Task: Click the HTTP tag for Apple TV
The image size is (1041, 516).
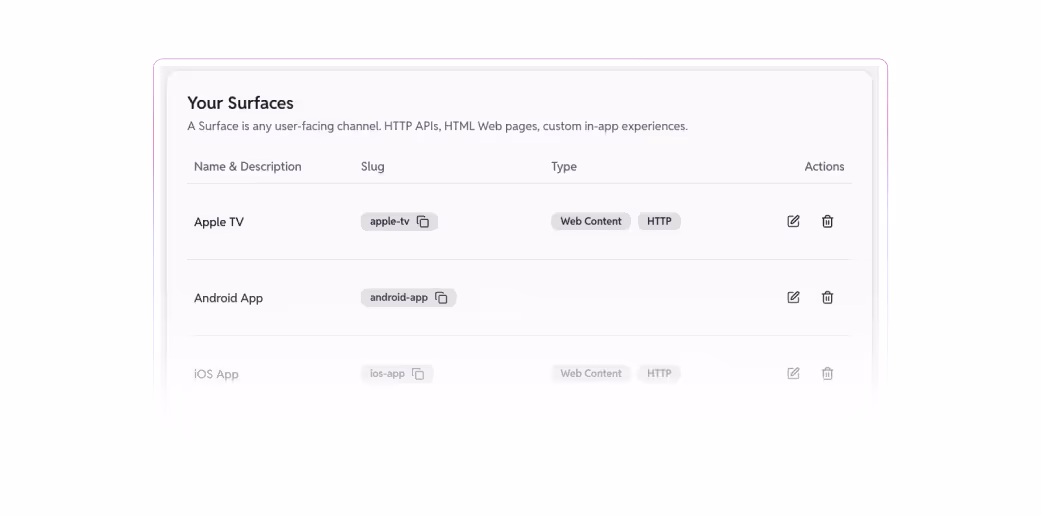Action: (659, 221)
